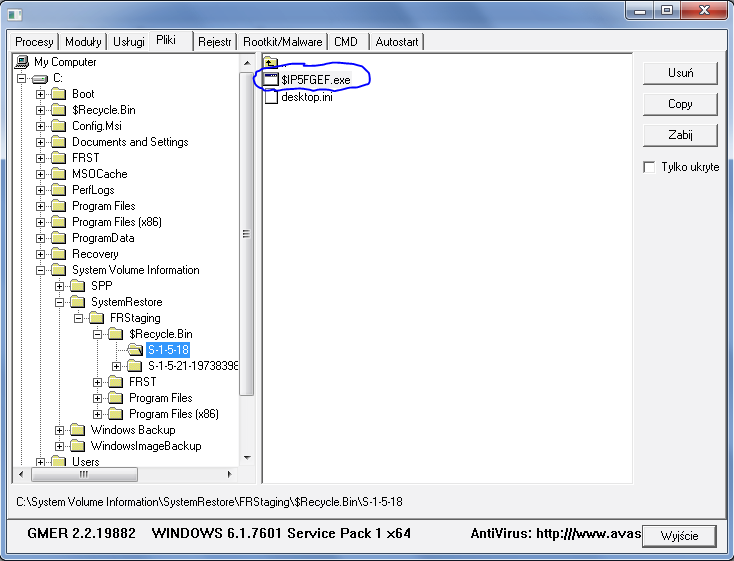Click the Boot folder icon
Viewport: 734px width, 561px height.
(59, 94)
